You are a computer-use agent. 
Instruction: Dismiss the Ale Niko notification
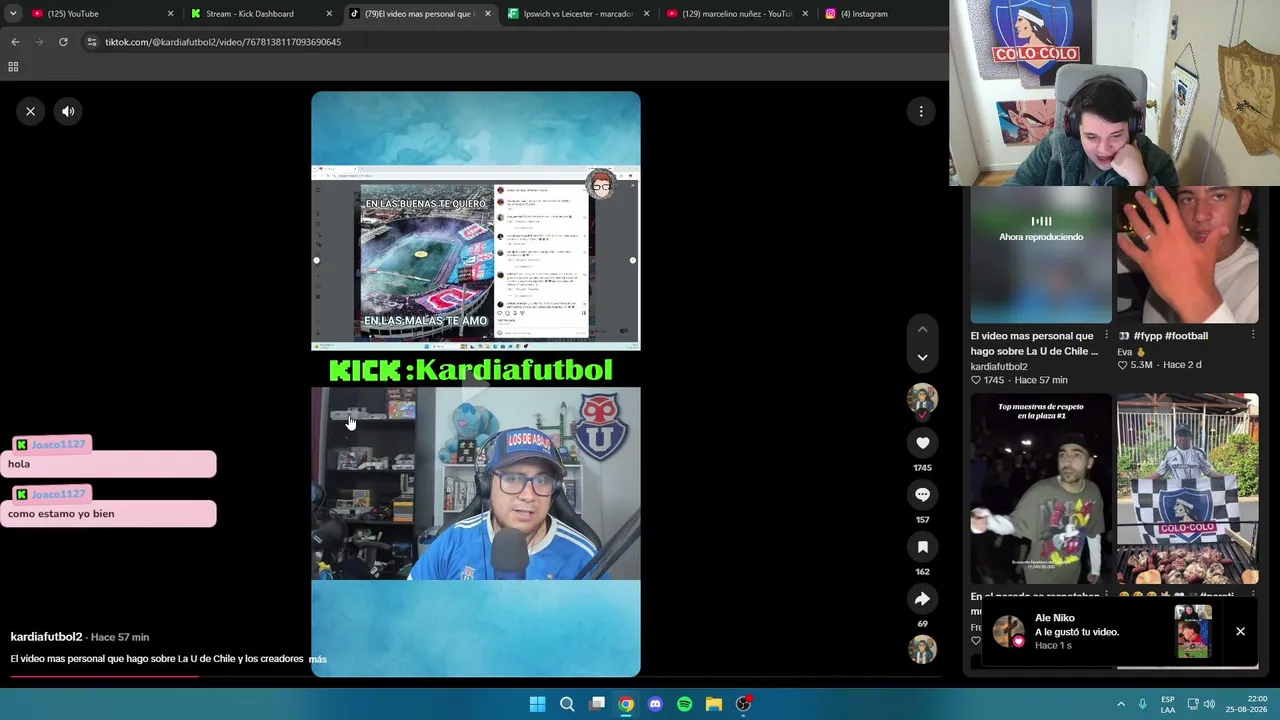[1240, 632]
